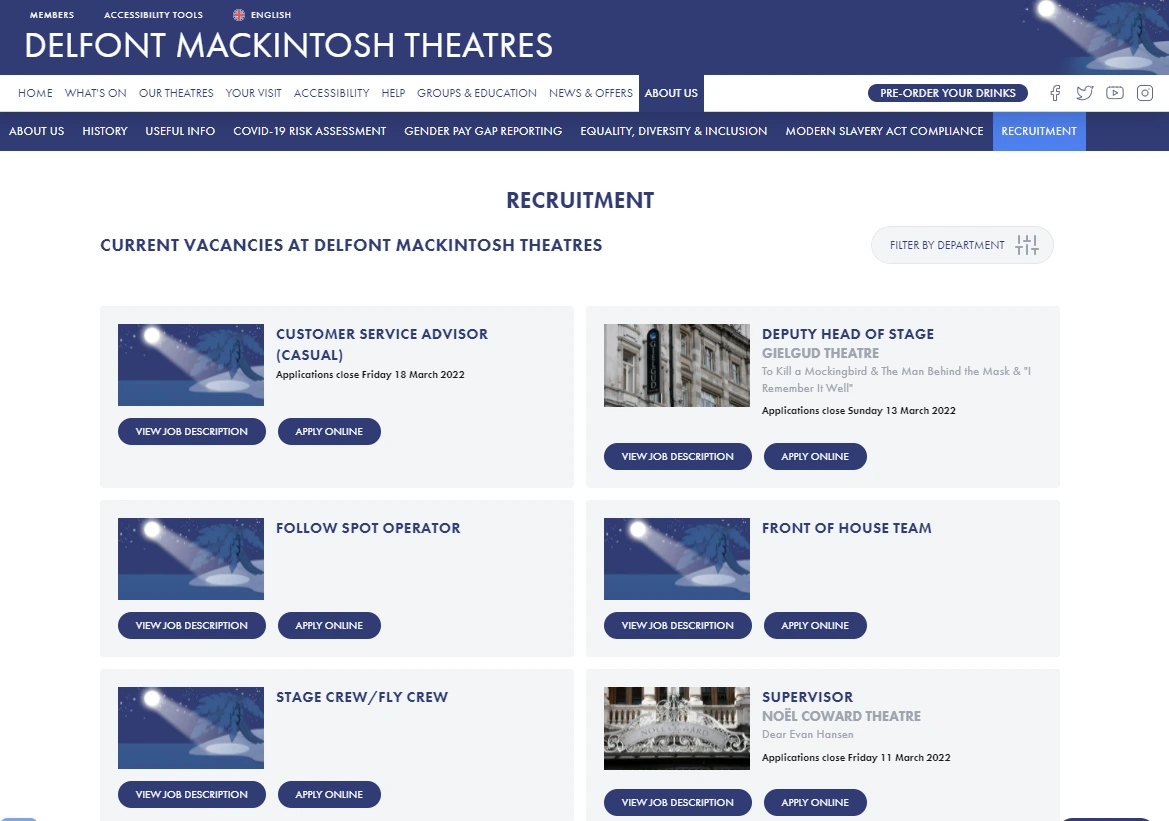Click the Delfont Mackintosh Theatres logo title
Screen dimensions: 1169x821
click(289, 45)
